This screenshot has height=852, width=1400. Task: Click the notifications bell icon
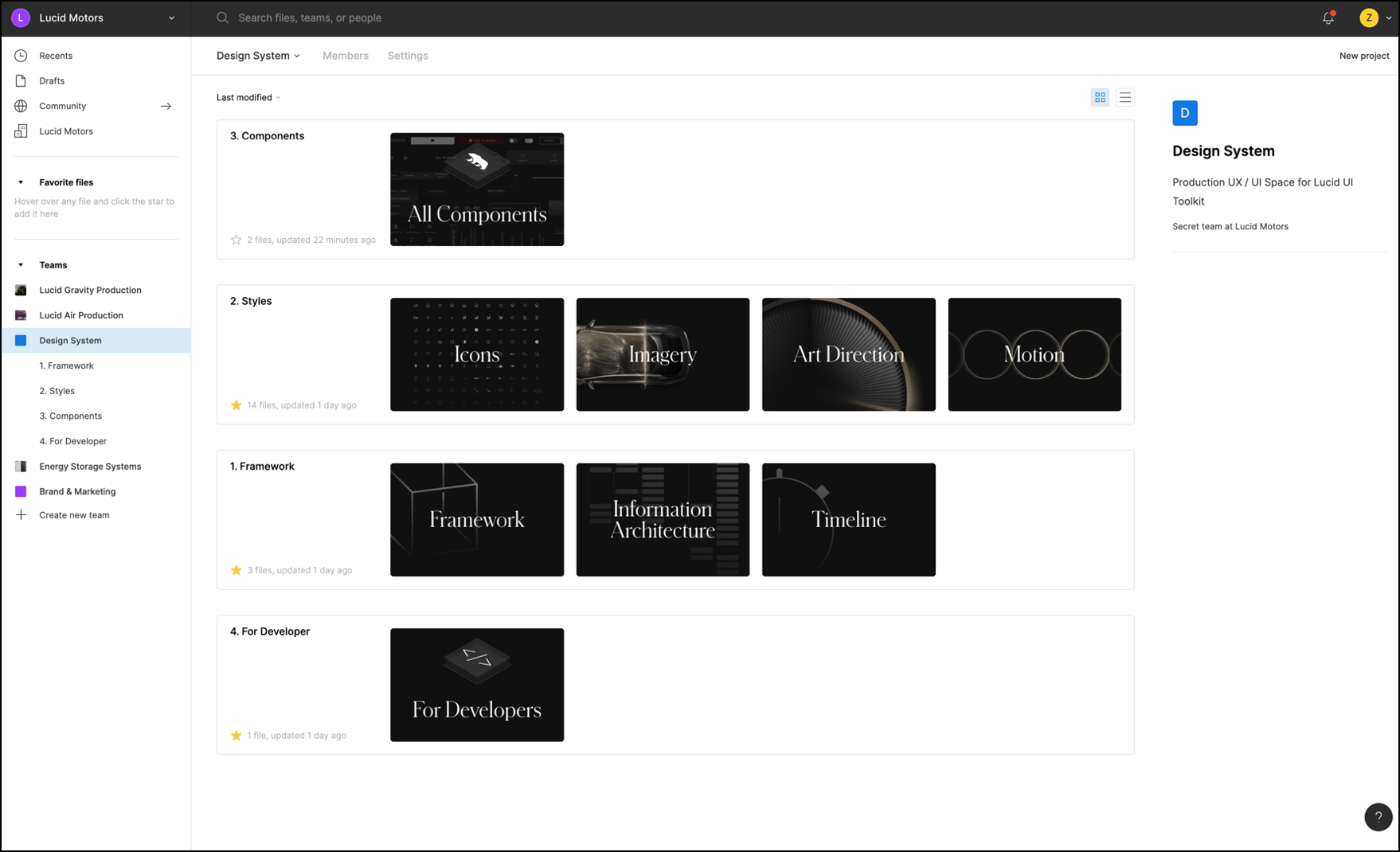click(x=1328, y=18)
